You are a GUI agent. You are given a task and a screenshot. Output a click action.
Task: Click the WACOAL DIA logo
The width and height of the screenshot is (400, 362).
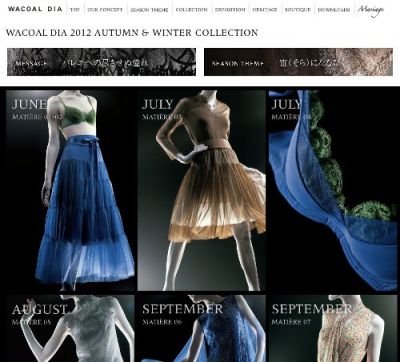point(35,9)
